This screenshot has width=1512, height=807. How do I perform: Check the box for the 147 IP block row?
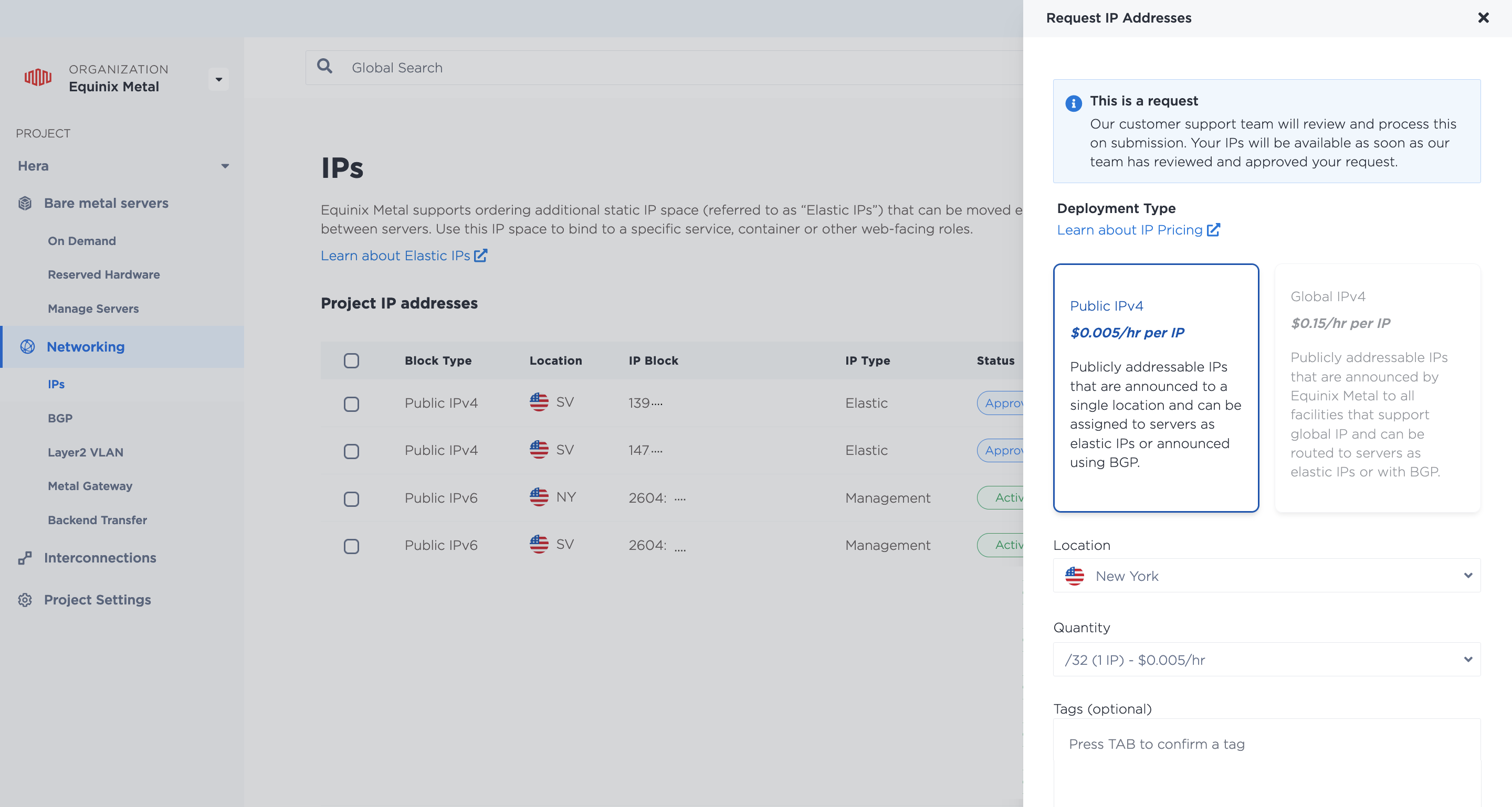point(352,452)
